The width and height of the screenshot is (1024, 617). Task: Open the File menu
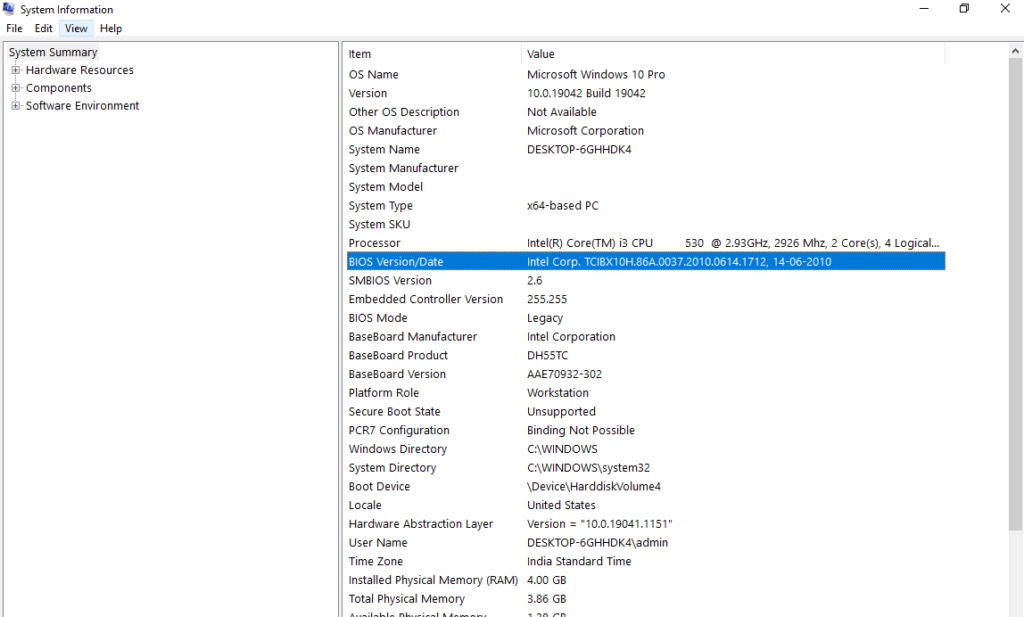click(14, 29)
